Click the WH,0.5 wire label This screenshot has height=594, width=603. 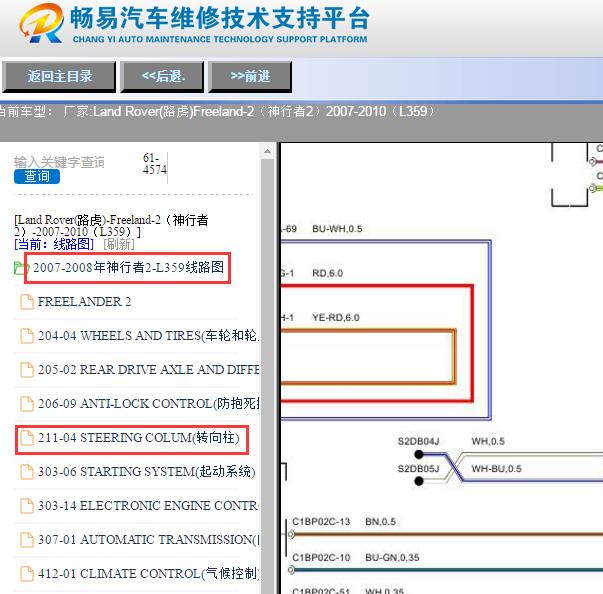pos(488,441)
